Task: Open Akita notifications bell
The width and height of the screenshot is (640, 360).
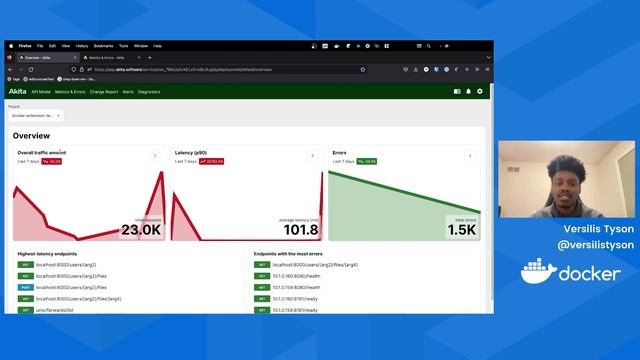Action: [469, 91]
